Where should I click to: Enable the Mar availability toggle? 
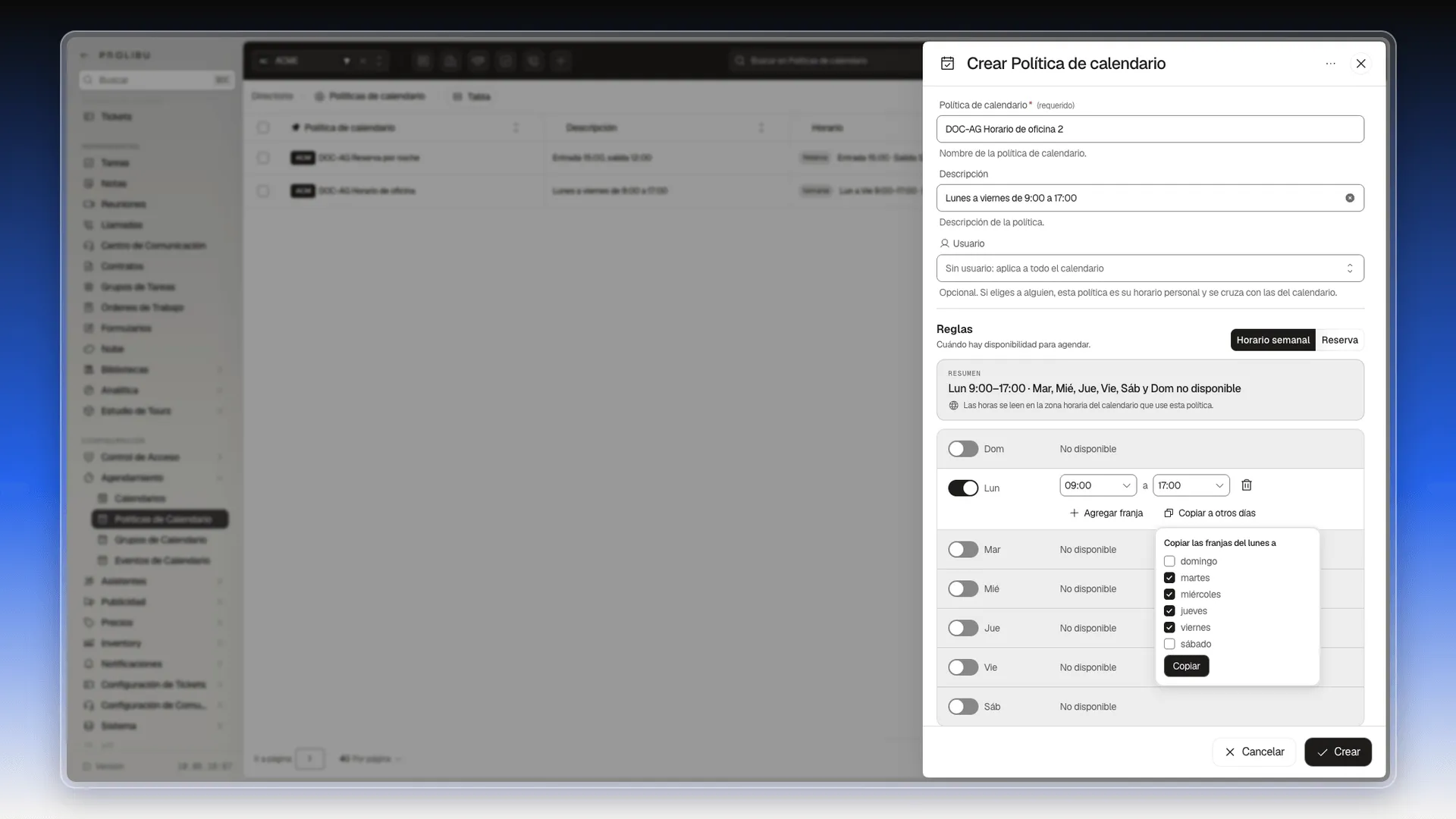963,550
